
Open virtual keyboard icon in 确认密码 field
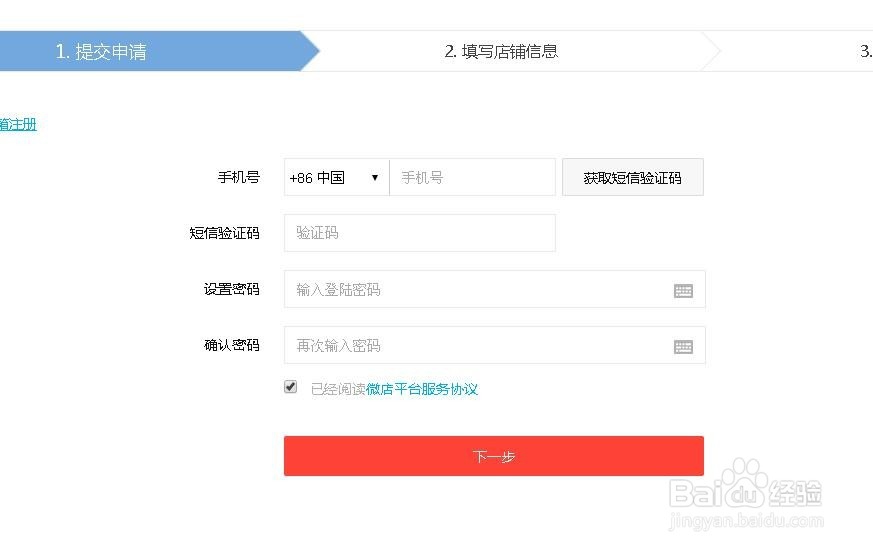click(x=683, y=346)
